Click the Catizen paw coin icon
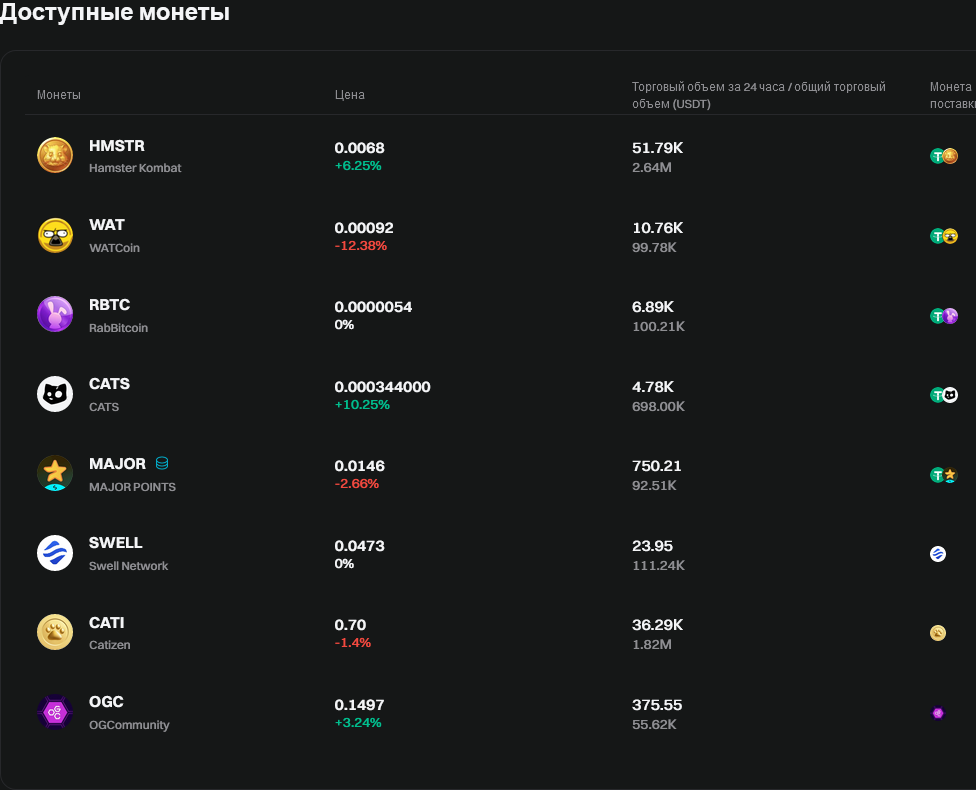The height and width of the screenshot is (790, 976). [55, 632]
